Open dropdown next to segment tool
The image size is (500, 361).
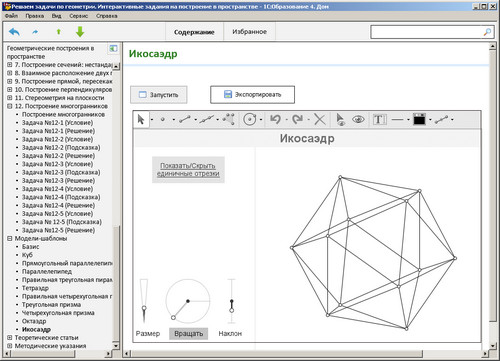click(196, 119)
